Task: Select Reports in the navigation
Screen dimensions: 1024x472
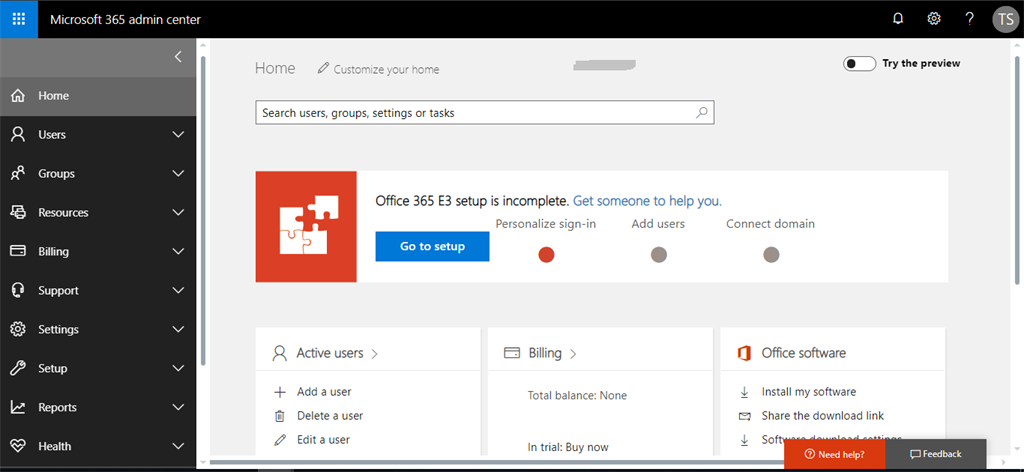Action: 98,407
